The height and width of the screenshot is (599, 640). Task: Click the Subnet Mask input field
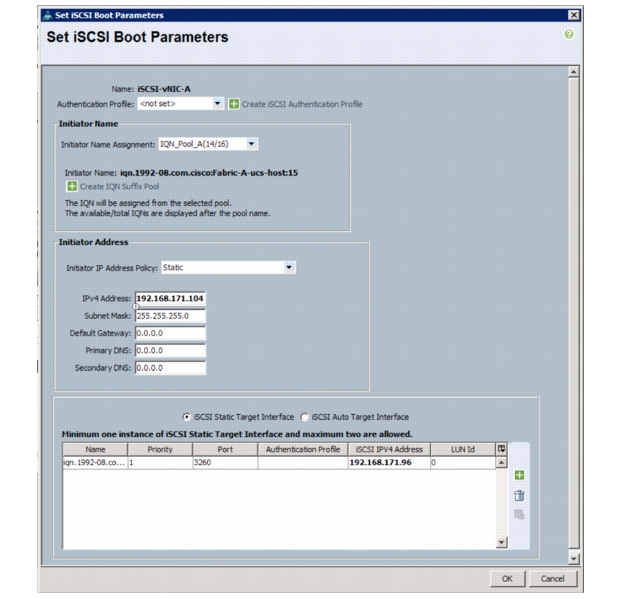pos(170,316)
